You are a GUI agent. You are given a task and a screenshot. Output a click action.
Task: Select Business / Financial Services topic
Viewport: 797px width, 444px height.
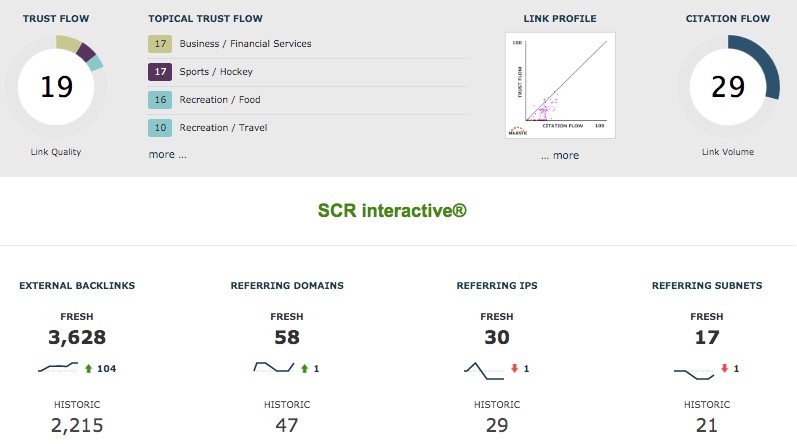pyautogui.click(x=245, y=44)
